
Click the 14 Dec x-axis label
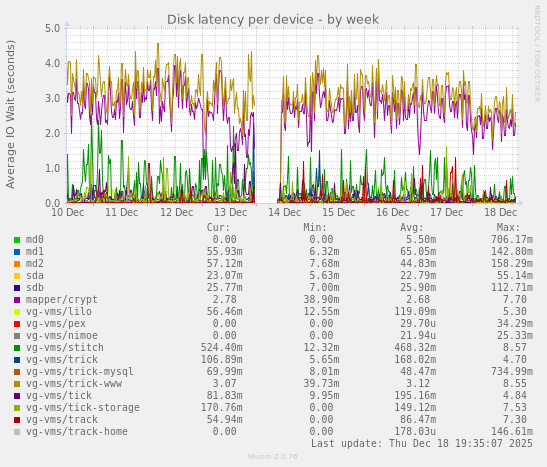(x=284, y=212)
